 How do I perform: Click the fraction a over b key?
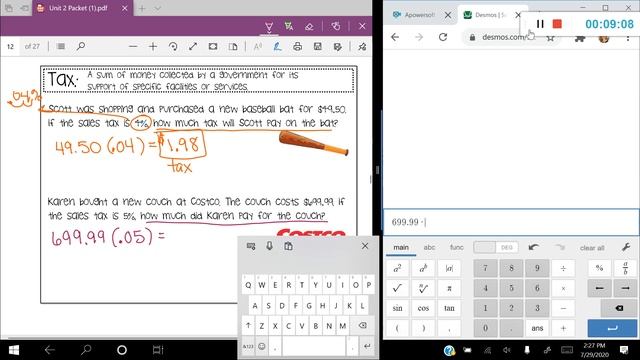tap(625, 268)
